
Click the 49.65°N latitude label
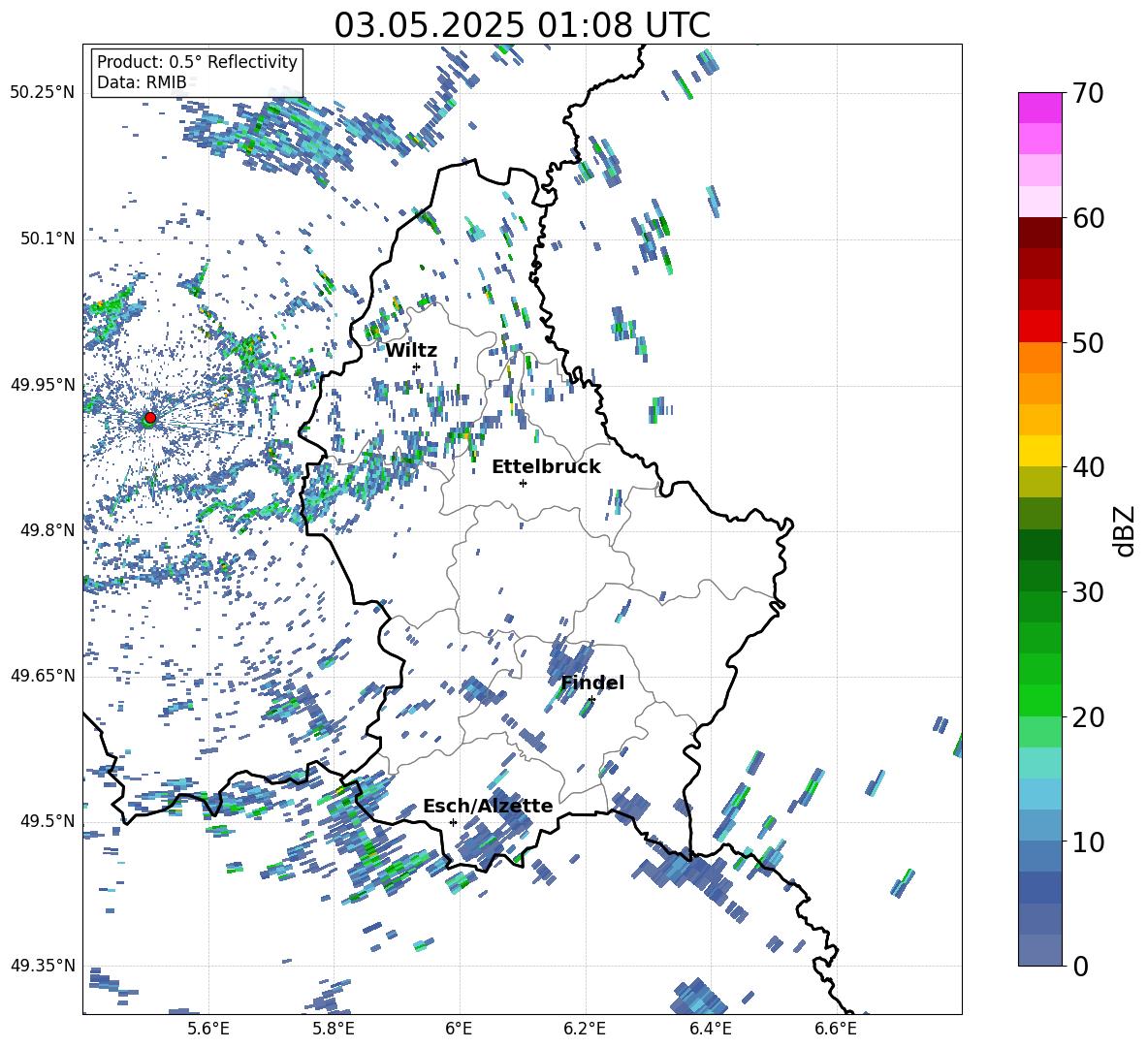[x=43, y=676]
